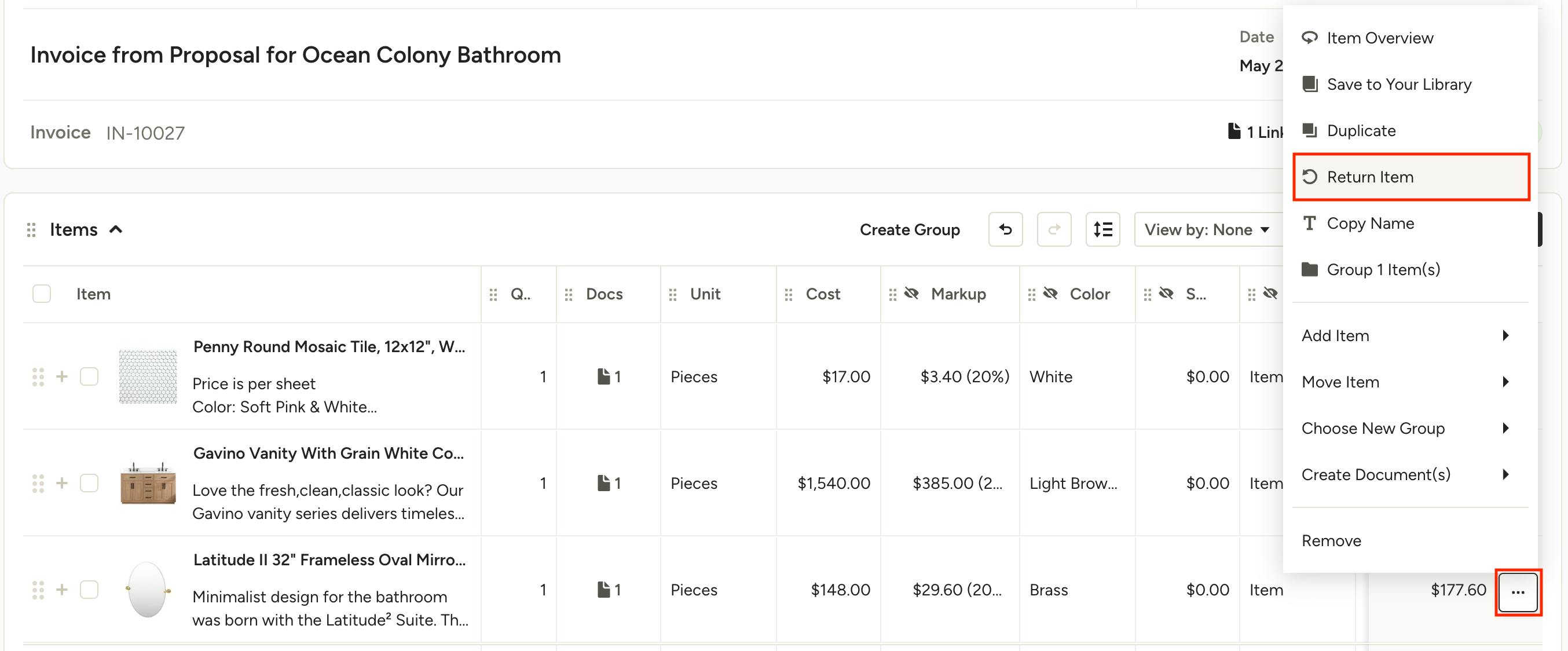
Task: Click drag handle of Latitude II Mirror row
Action: click(x=38, y=590)
